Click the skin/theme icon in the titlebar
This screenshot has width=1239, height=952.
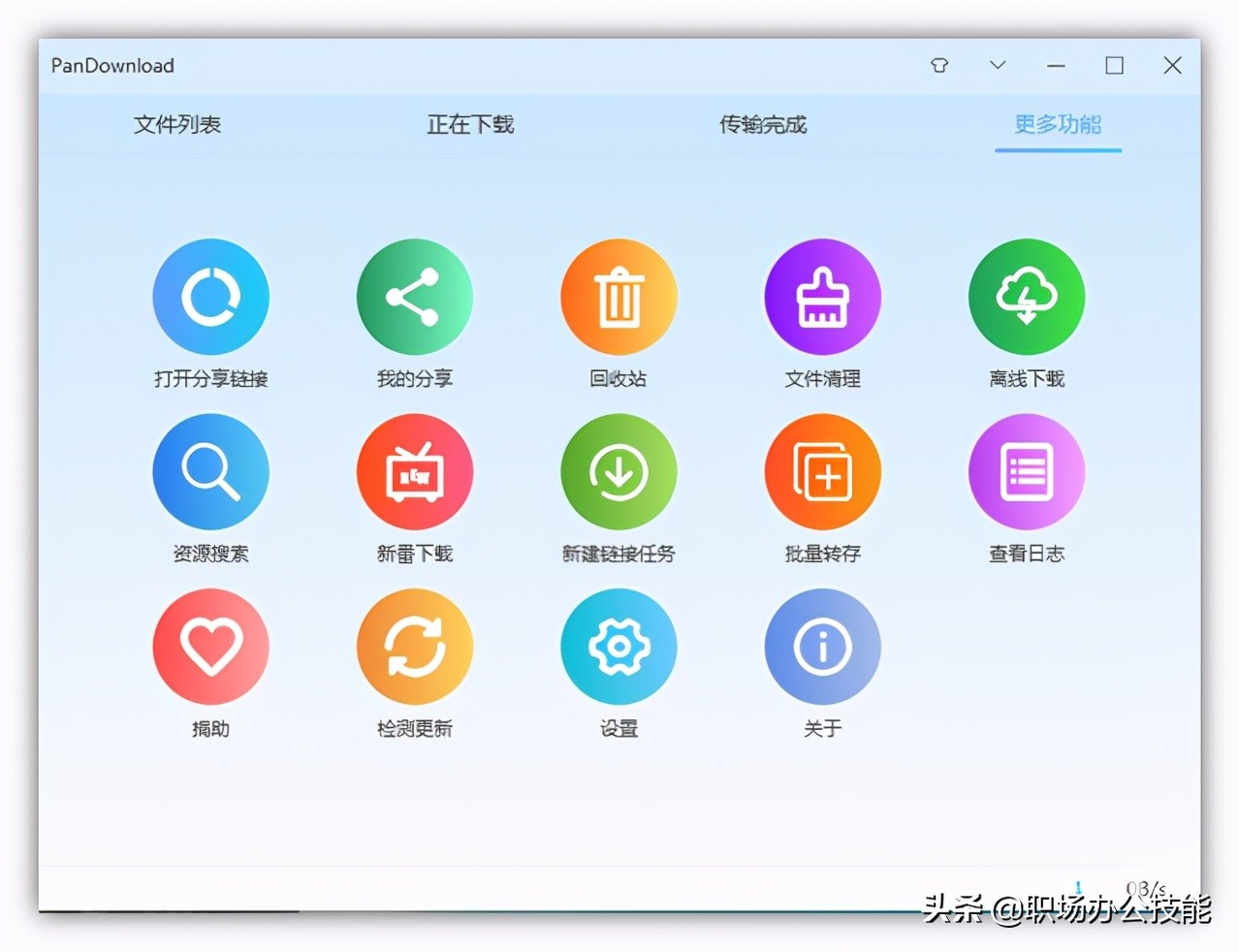[938, 65]
